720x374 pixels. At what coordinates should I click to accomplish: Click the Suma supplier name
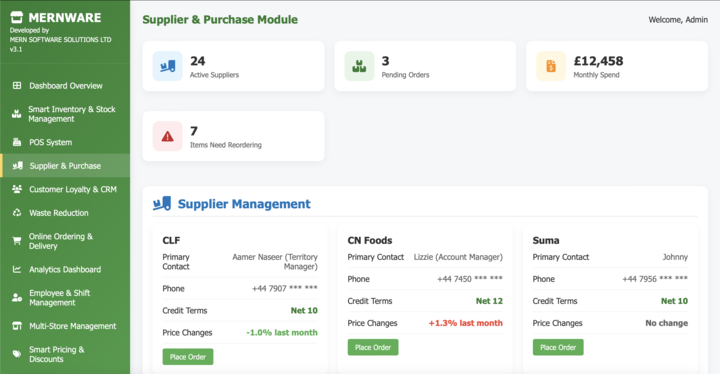[x=546, y=240]
